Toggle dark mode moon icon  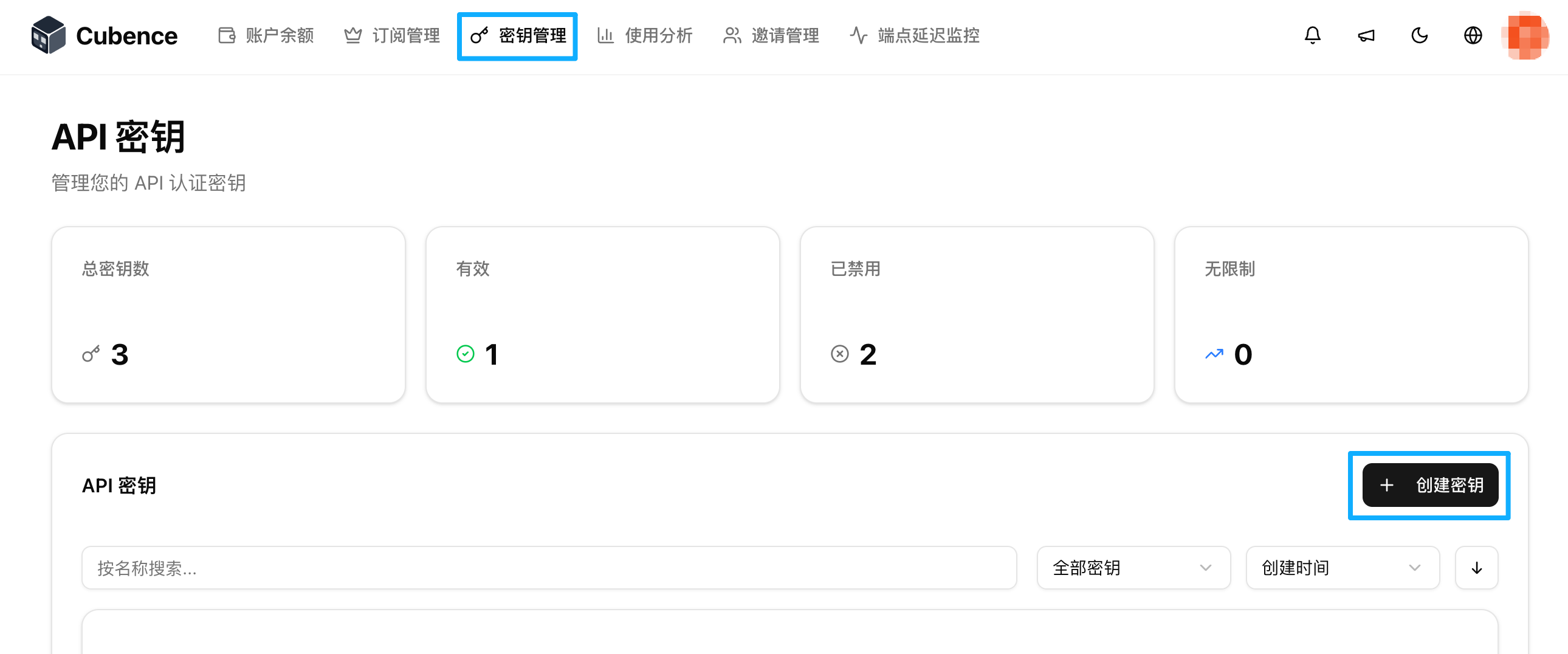point(1419,35)
